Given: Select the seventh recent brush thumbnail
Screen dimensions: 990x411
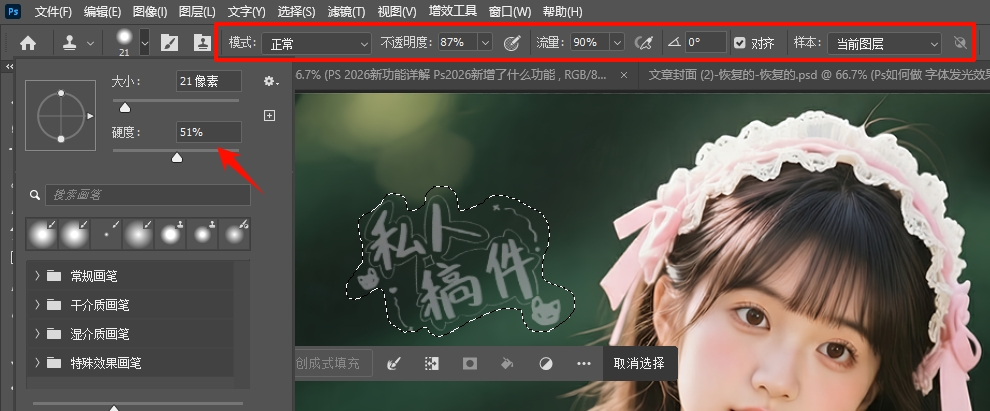Looking at the screenshot, I should point(234,234).
